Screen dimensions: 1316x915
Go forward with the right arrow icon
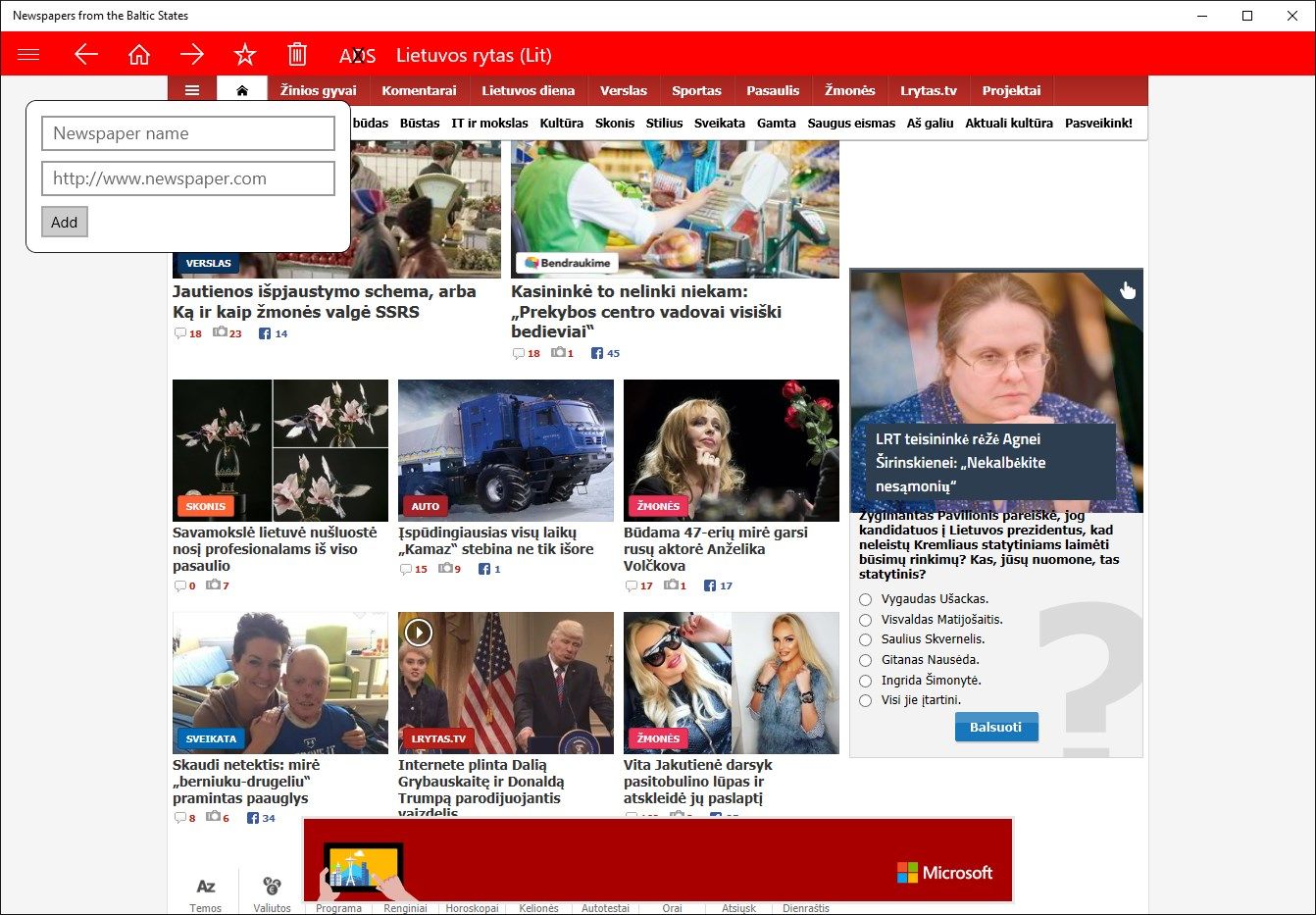pyautogui.click(x=192, y=55)
